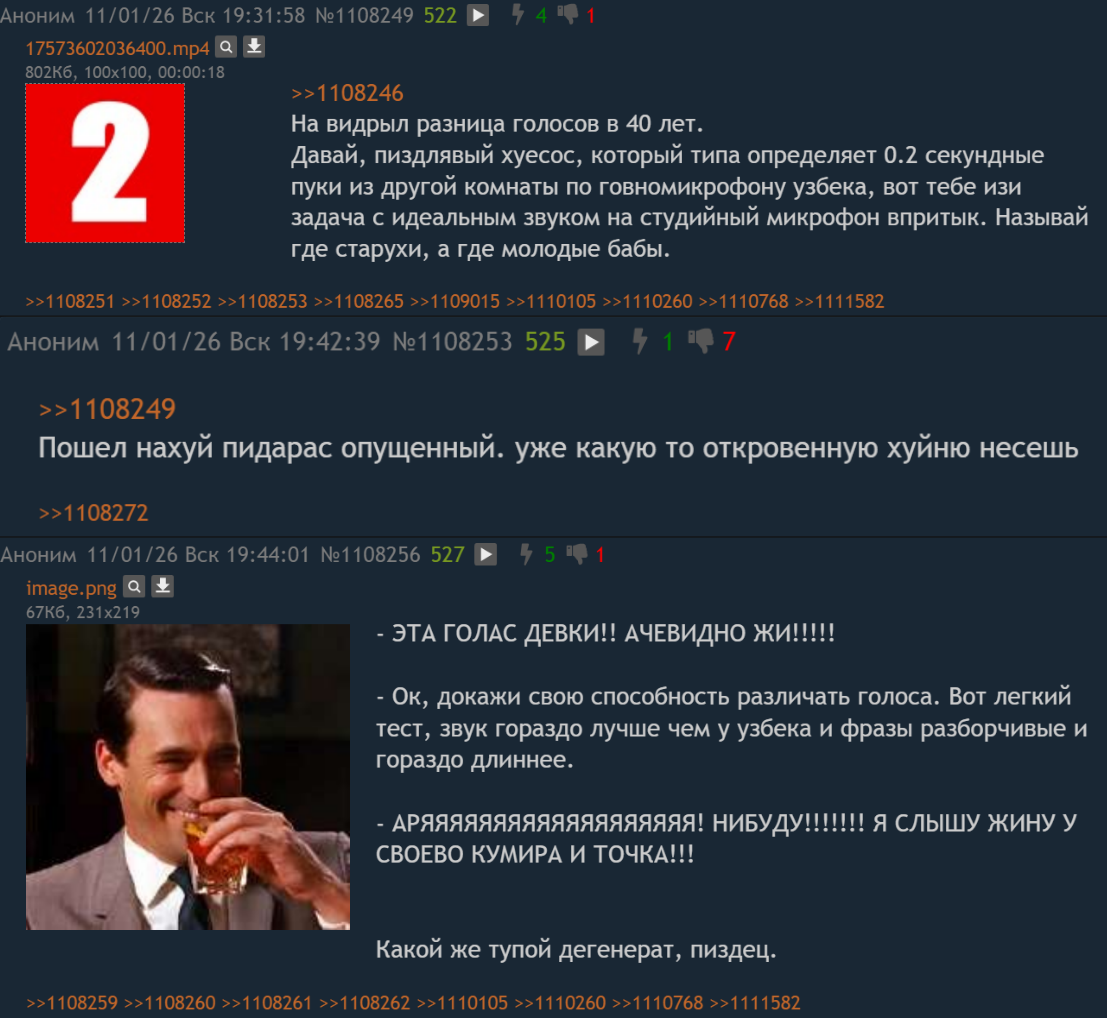Click the play icon on post №1108249

(478, 15)
